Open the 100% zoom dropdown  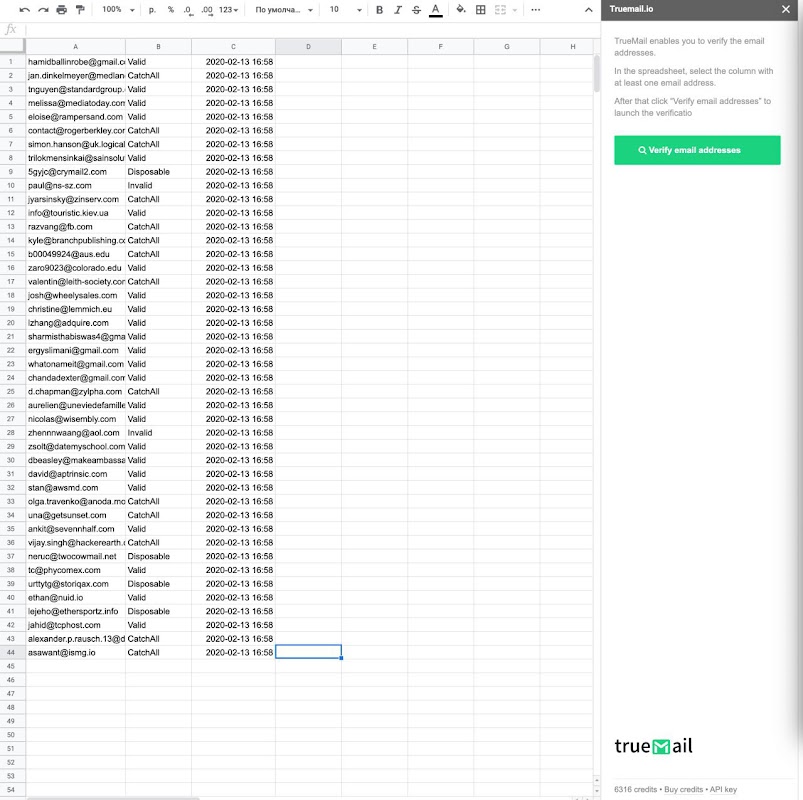point(118,10)
